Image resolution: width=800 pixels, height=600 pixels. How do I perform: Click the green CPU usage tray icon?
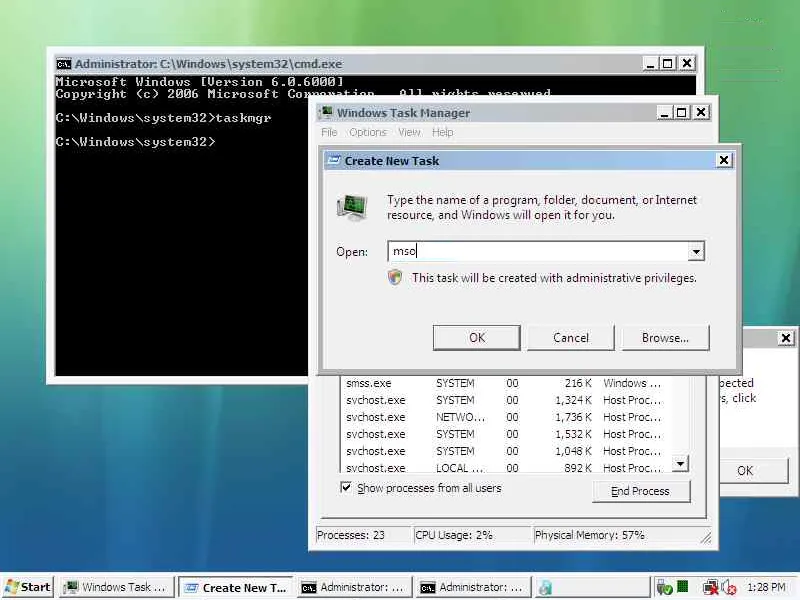point(682,586)
